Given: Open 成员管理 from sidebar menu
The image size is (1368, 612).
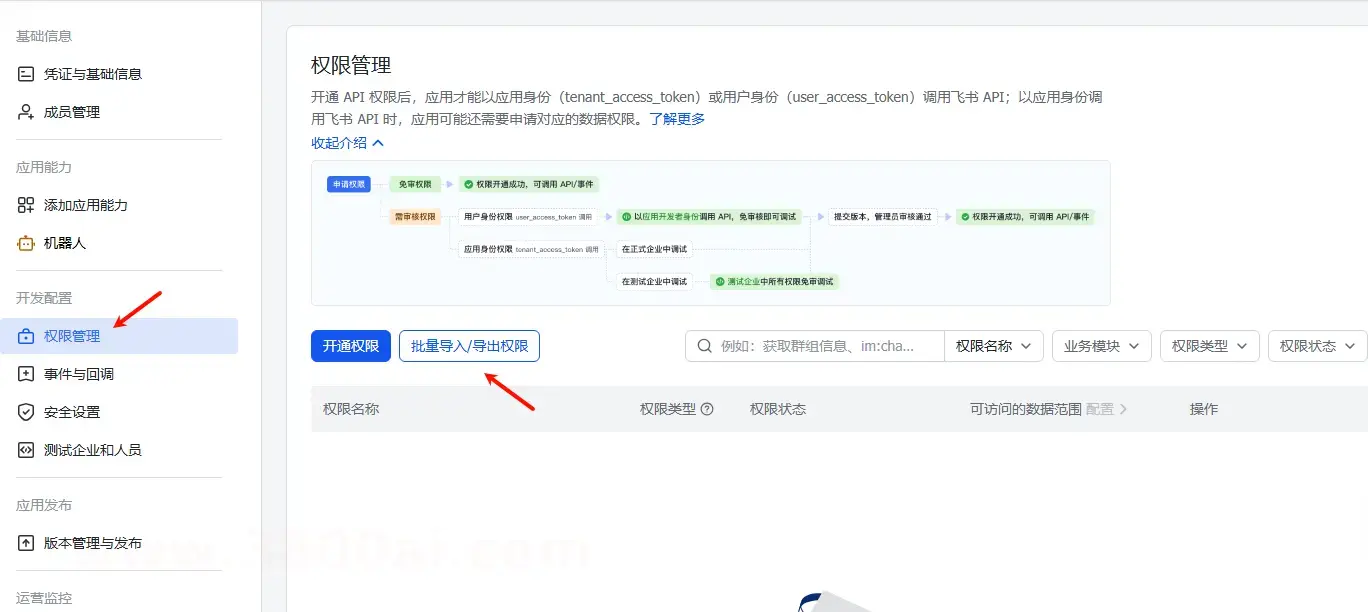Looking at the screenshot, I should (x=72, y=112).
